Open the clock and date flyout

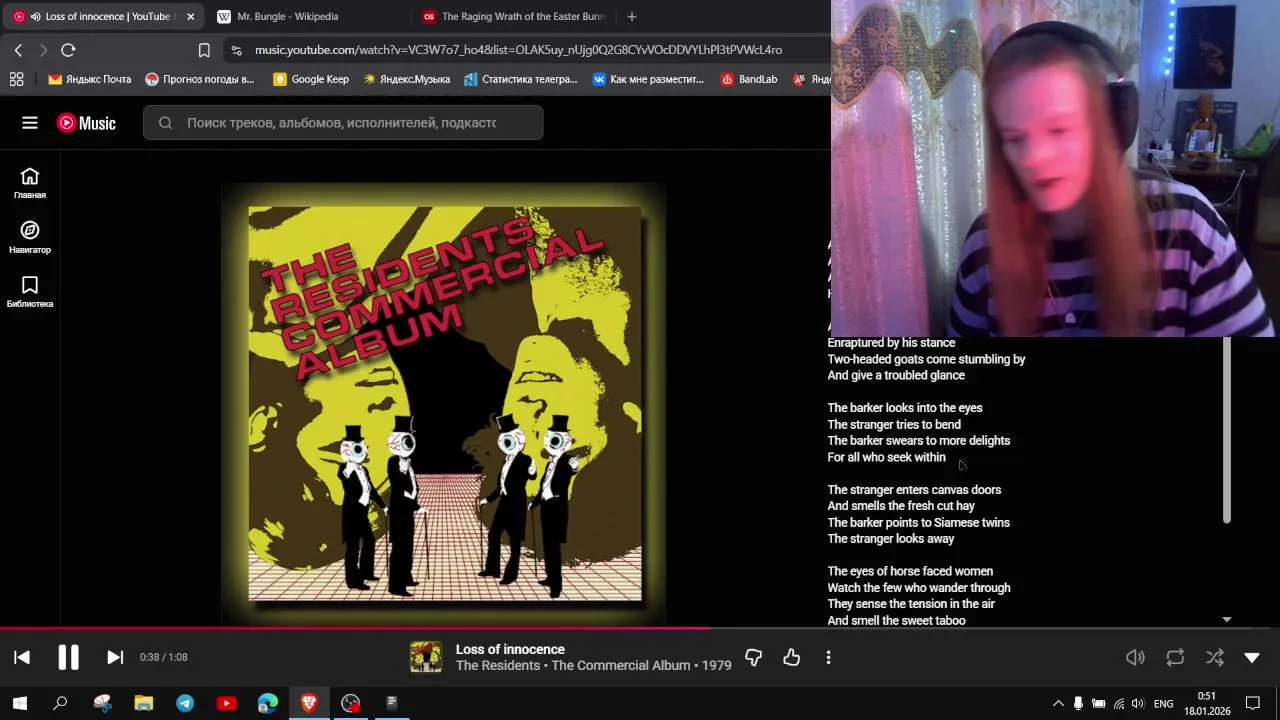1207,703
